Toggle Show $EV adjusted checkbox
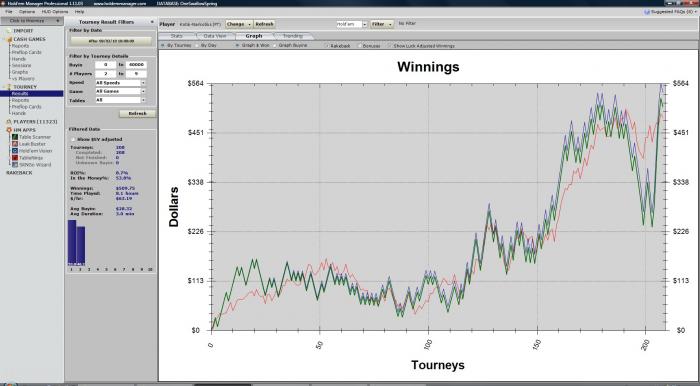 coord(73,139)
